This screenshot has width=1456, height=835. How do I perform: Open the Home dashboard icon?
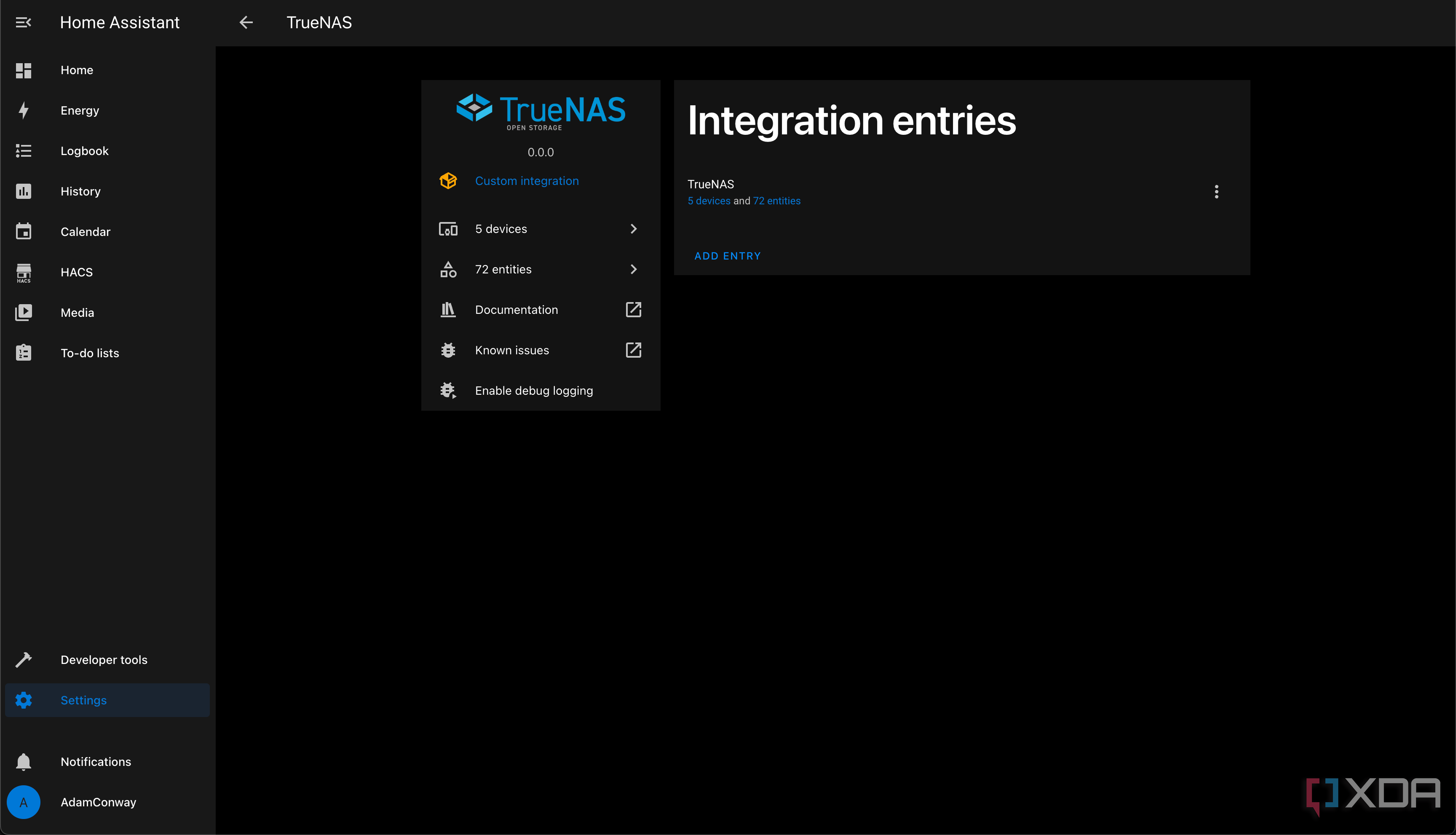(24, 70)
